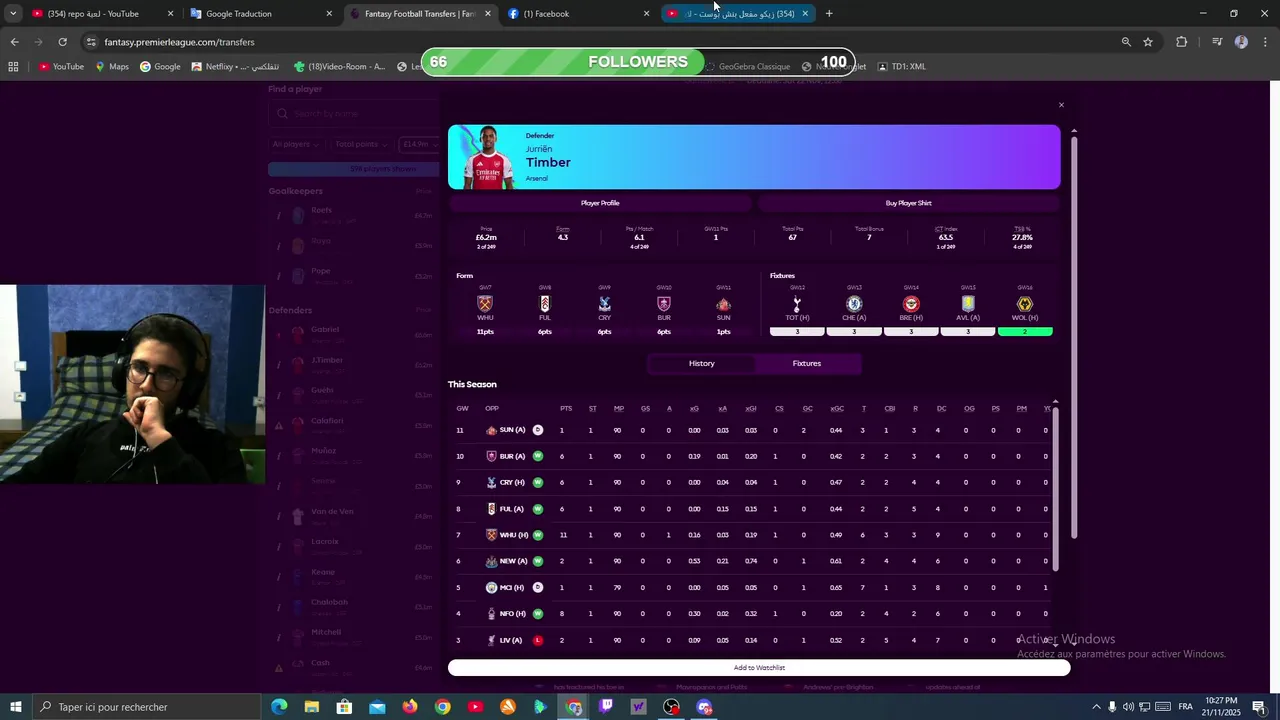Close the Timber player info popup
Screen dimensions: 1280x720
coord(1061,105)
